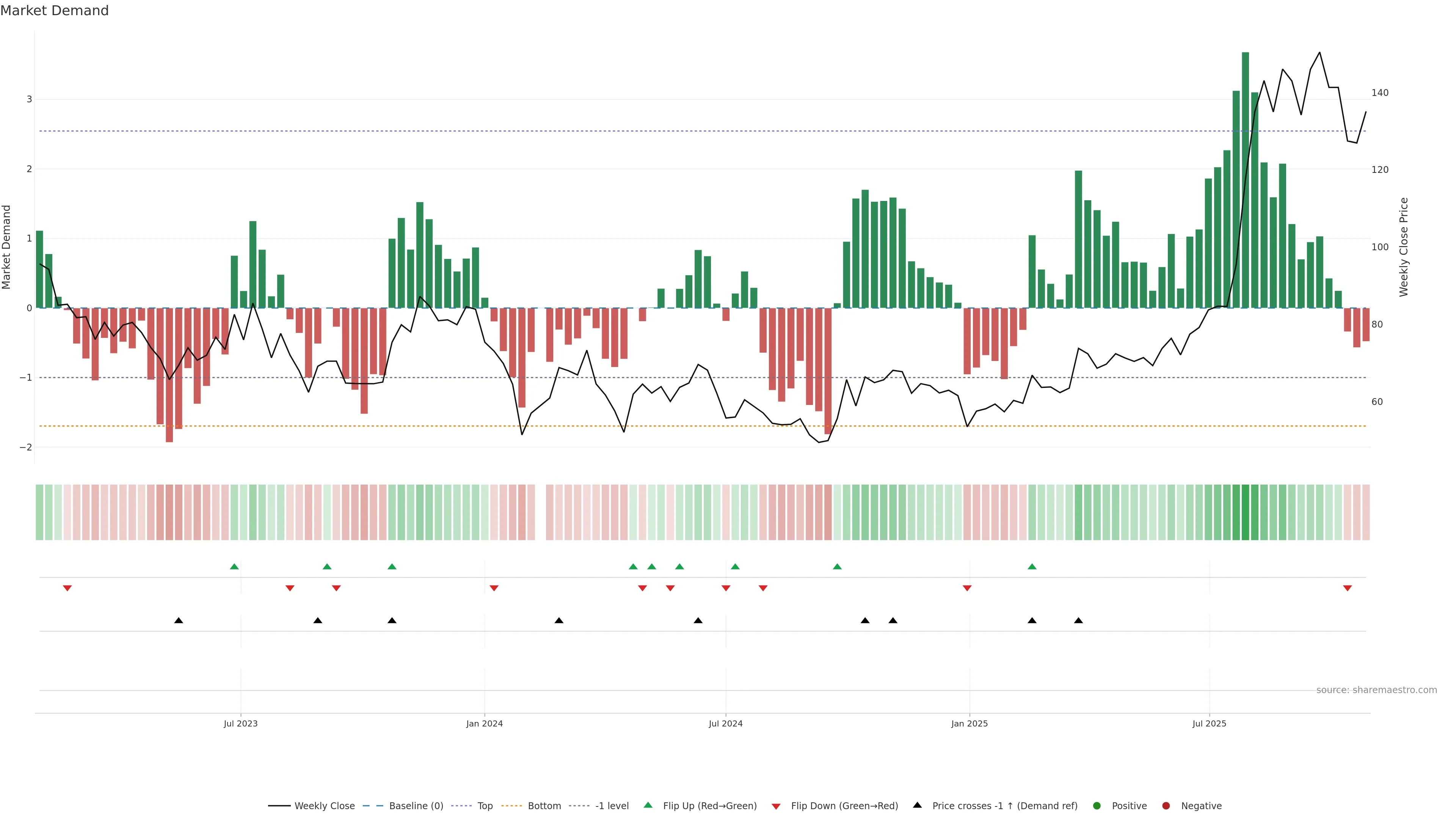Click the red Negative legend dot

[1166, 806]
